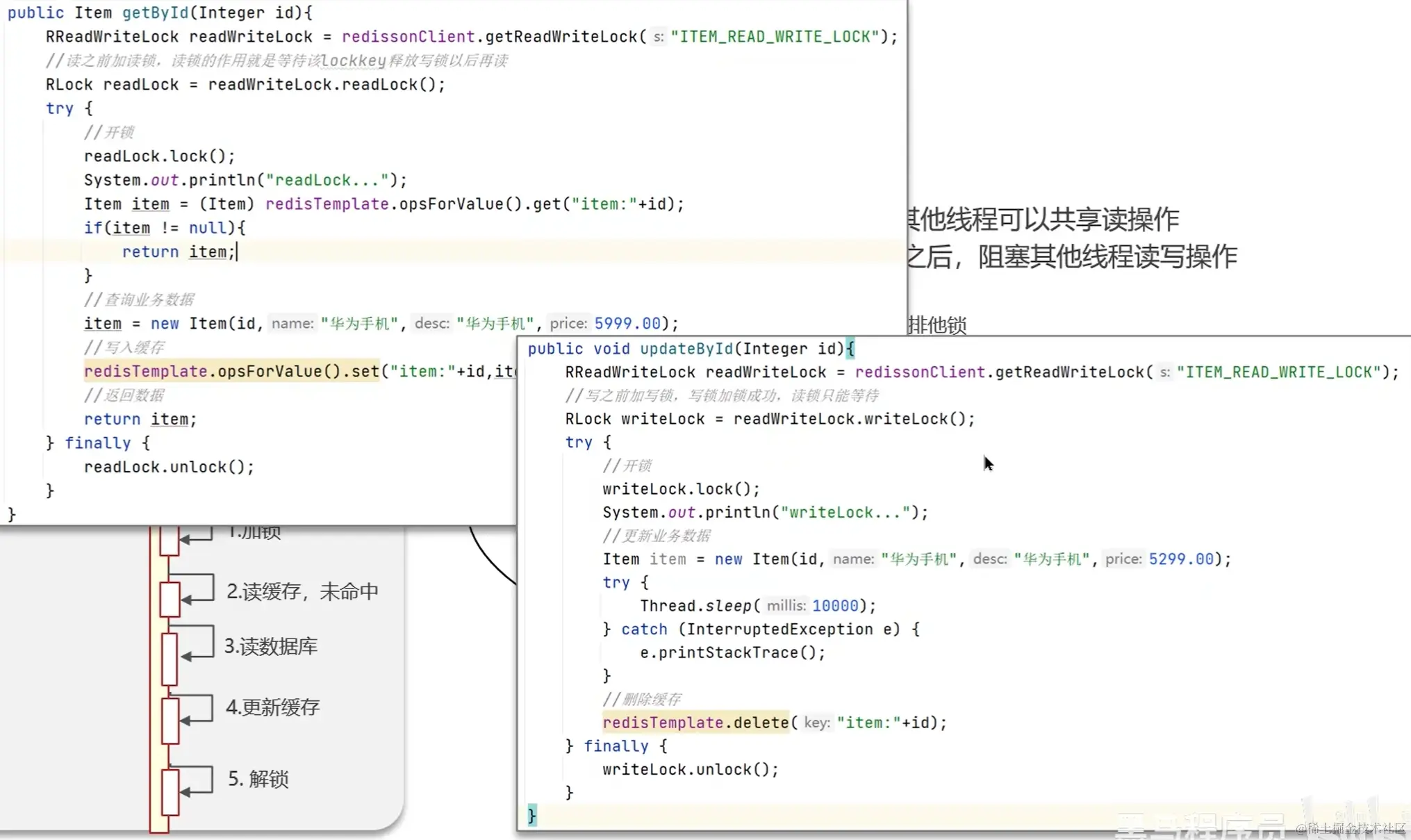
Task: Click the price value 5999.00
Action: (x=627, y=324)
